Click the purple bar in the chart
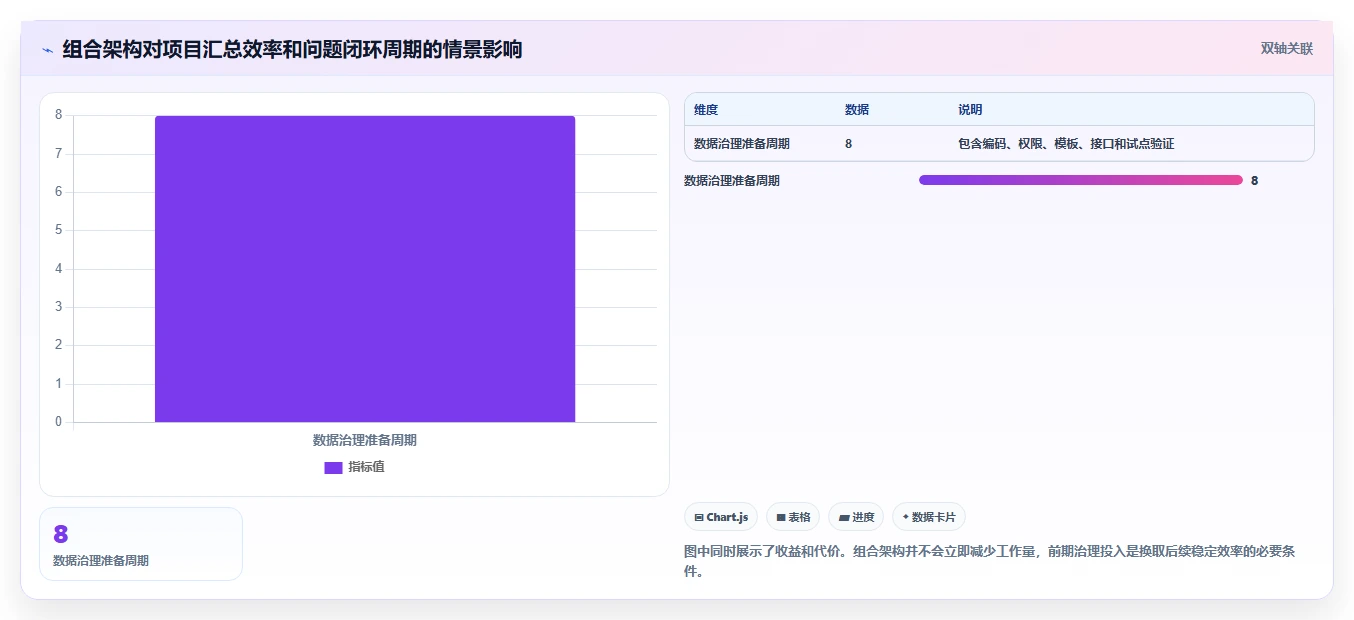1354x620 pixels. tap(365, 269)
